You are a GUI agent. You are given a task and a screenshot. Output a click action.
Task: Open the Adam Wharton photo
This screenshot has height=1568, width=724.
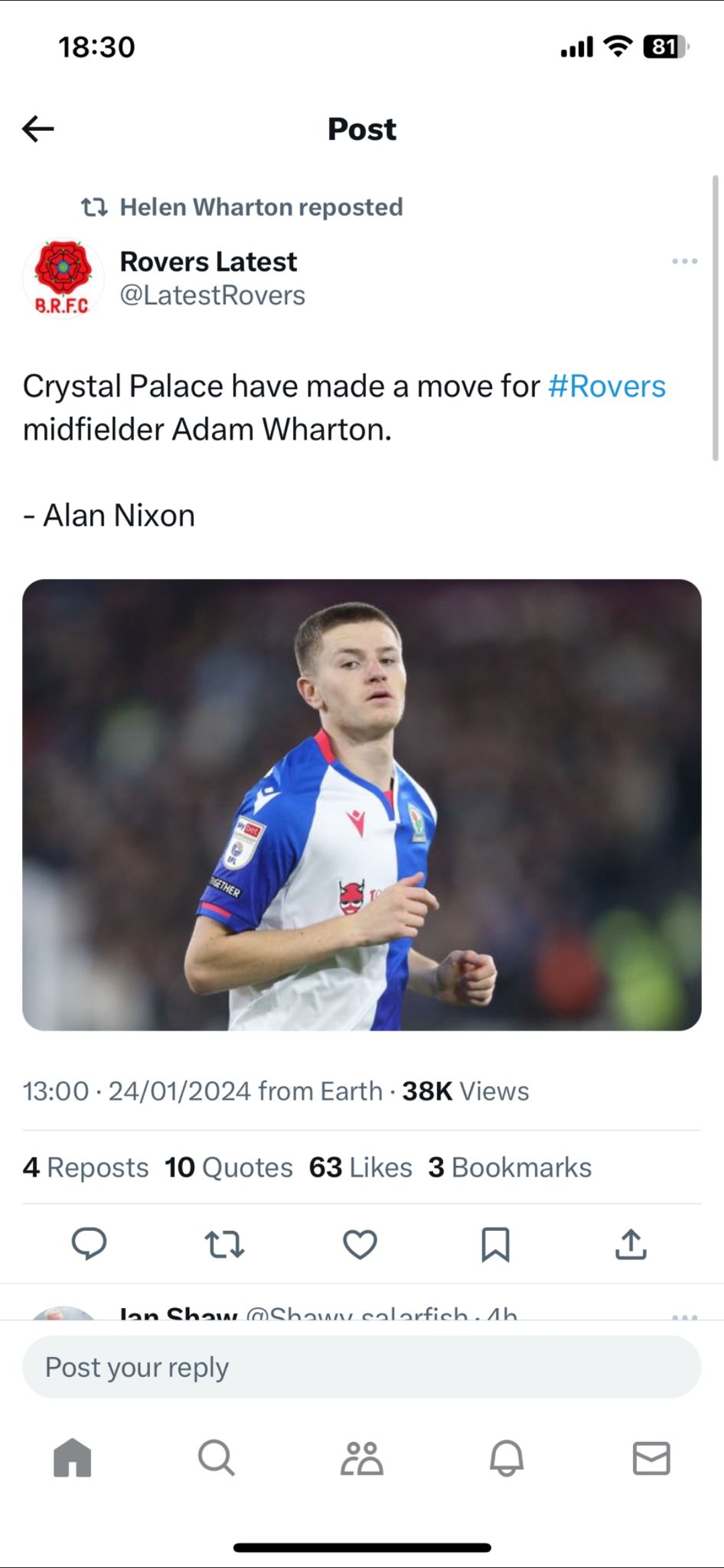[362, 804]
